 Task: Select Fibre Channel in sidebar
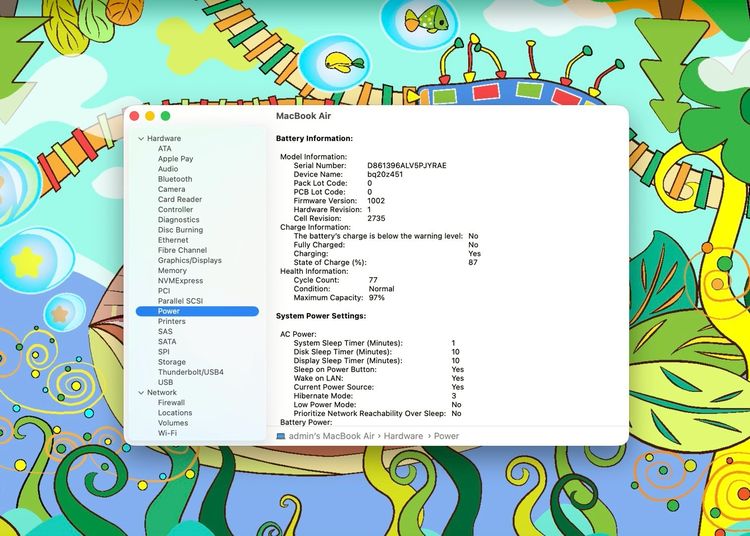click(182, 250)
